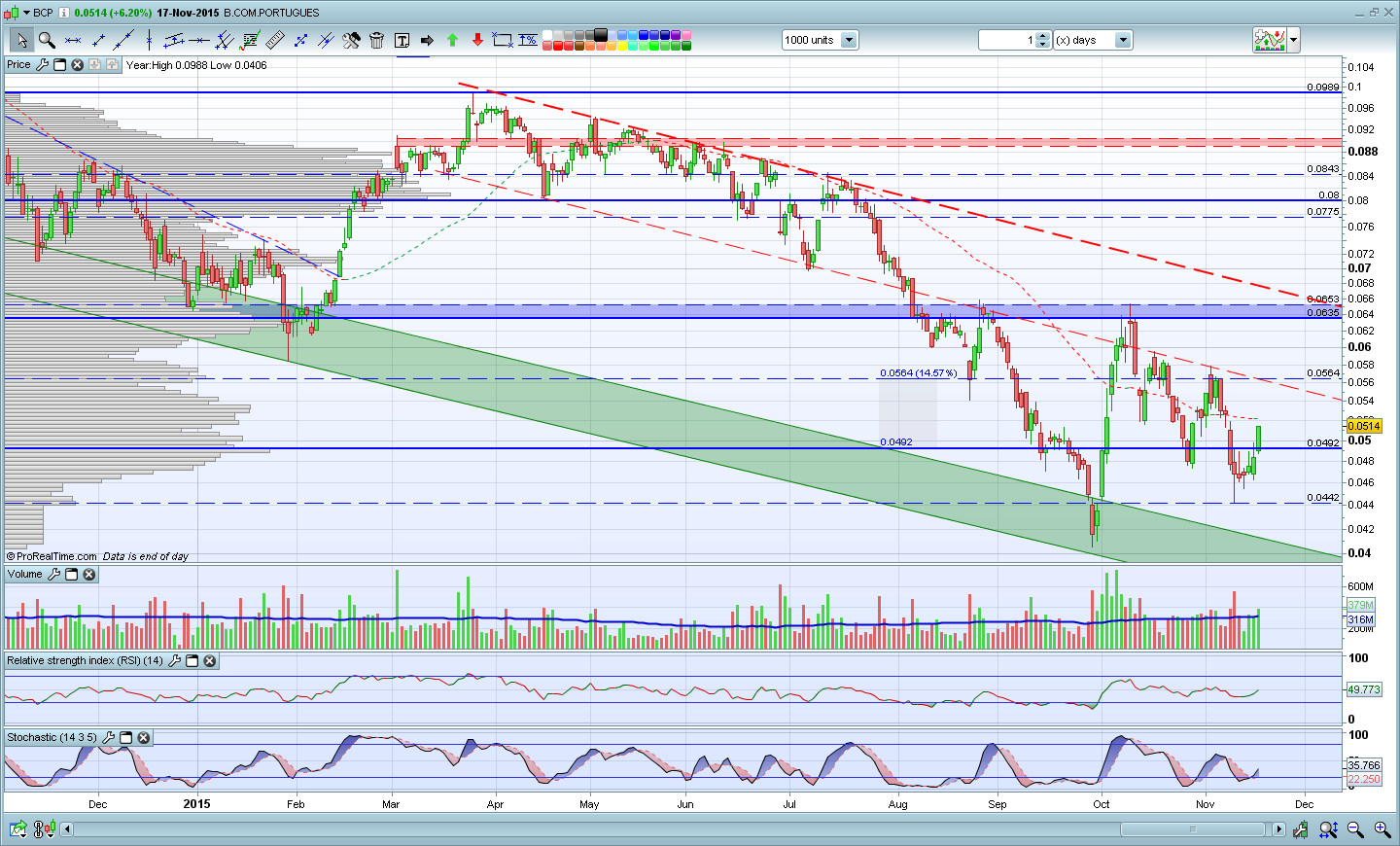Click the double-arrow icon beside the zoom-out magnifier
1400x846 pixels.
[1328, 829]
